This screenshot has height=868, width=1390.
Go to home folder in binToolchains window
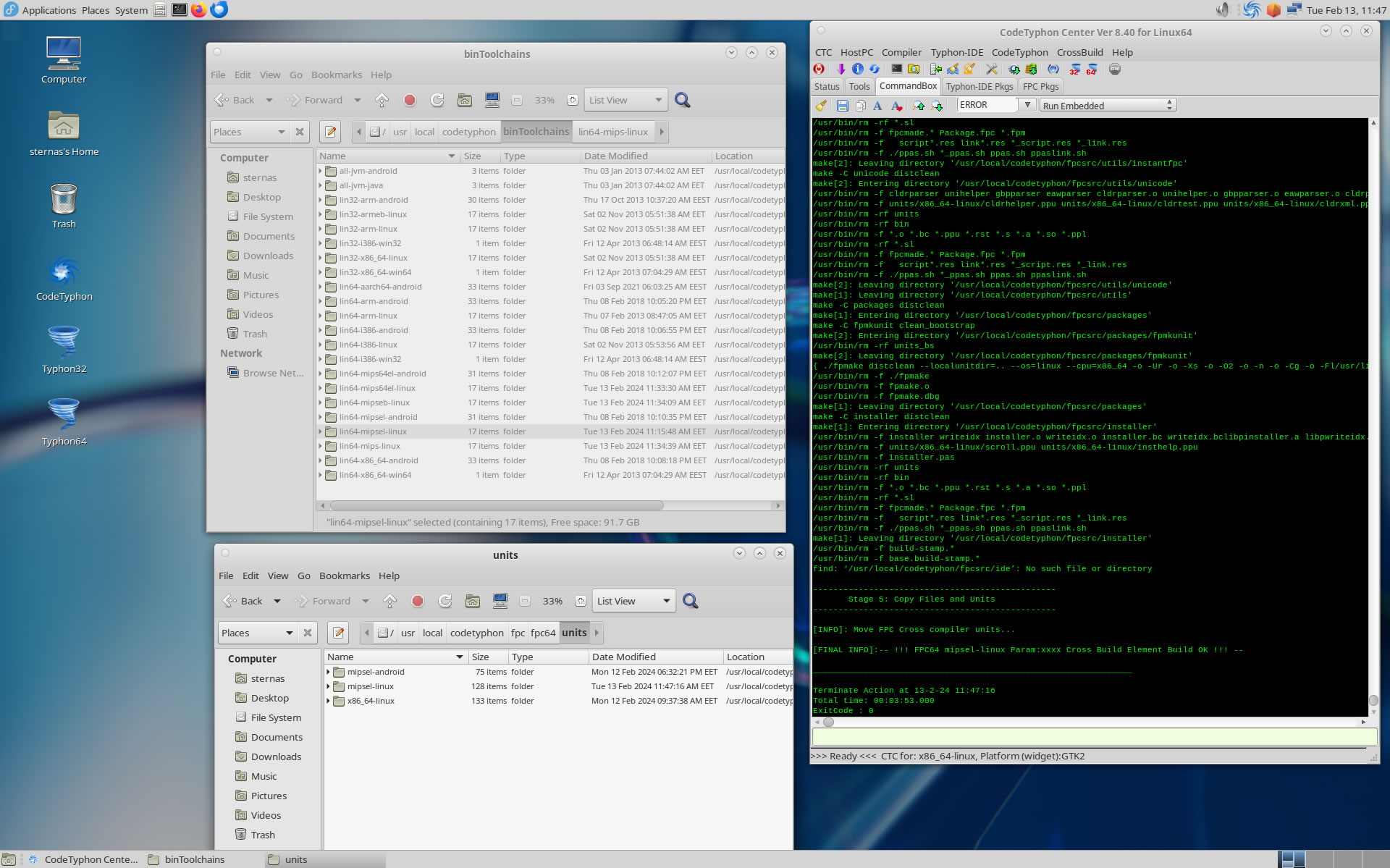coord(465,101)
